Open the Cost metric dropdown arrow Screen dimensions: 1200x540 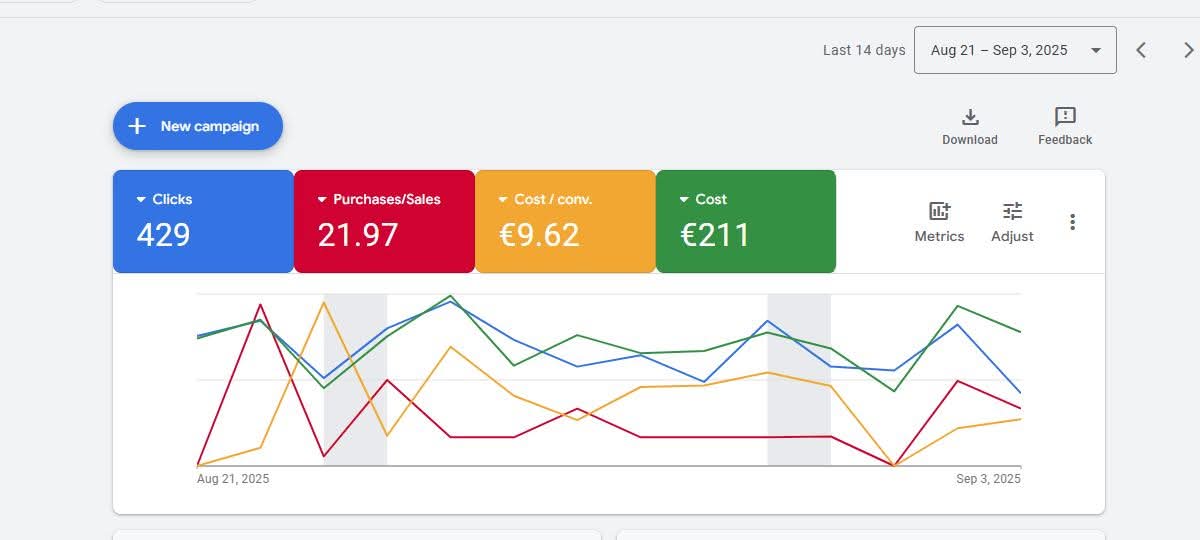tap(684, 200)
